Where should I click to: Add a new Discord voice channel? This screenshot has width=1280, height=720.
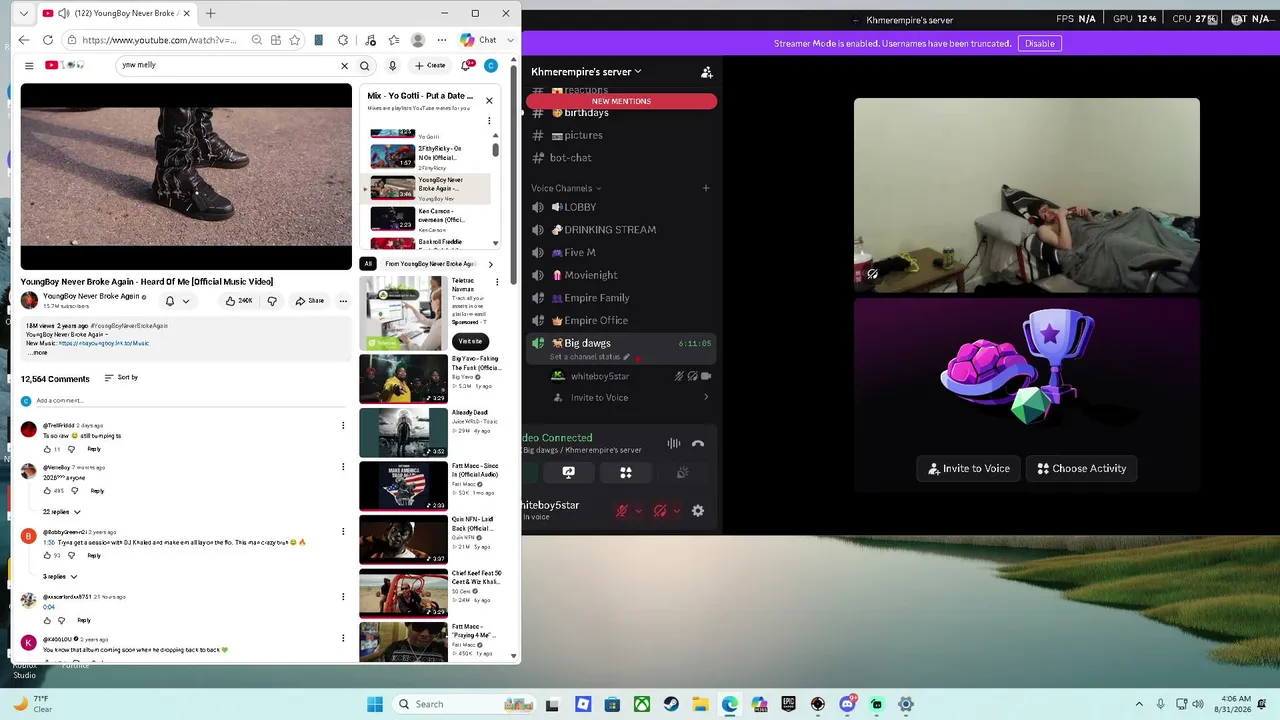coord(706,188)
